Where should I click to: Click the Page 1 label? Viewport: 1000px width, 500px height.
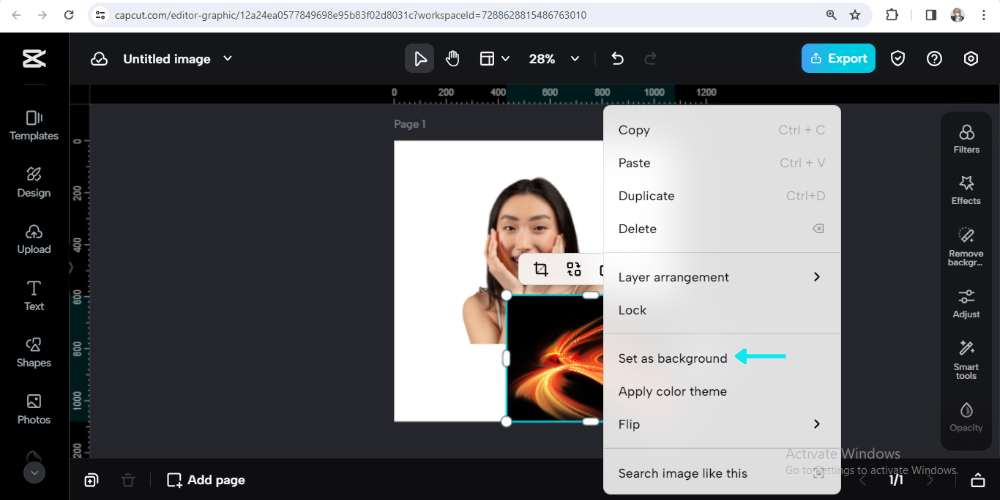pyautogui.click(x=409, y=124)
